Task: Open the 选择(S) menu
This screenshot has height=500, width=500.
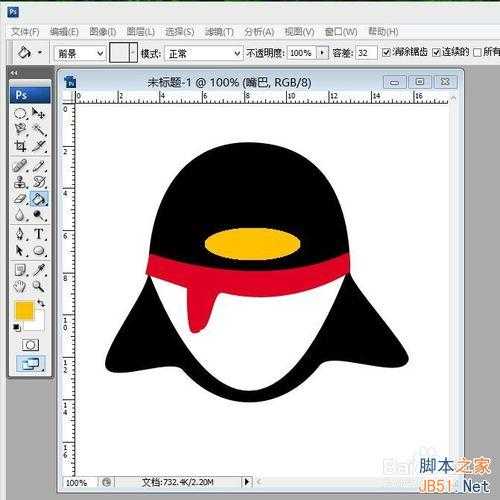Action: [180, 32]
